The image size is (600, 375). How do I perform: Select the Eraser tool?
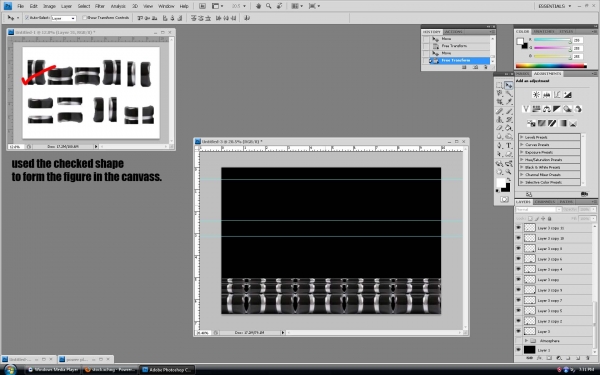(499, 128)
